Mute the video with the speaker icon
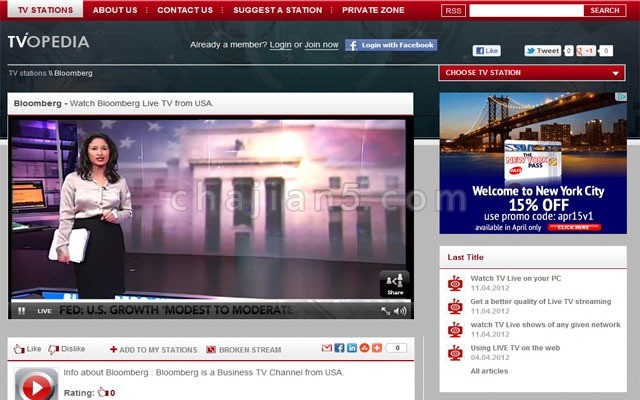This screenshot has height=400, width=640. click(x=400, y=311)
